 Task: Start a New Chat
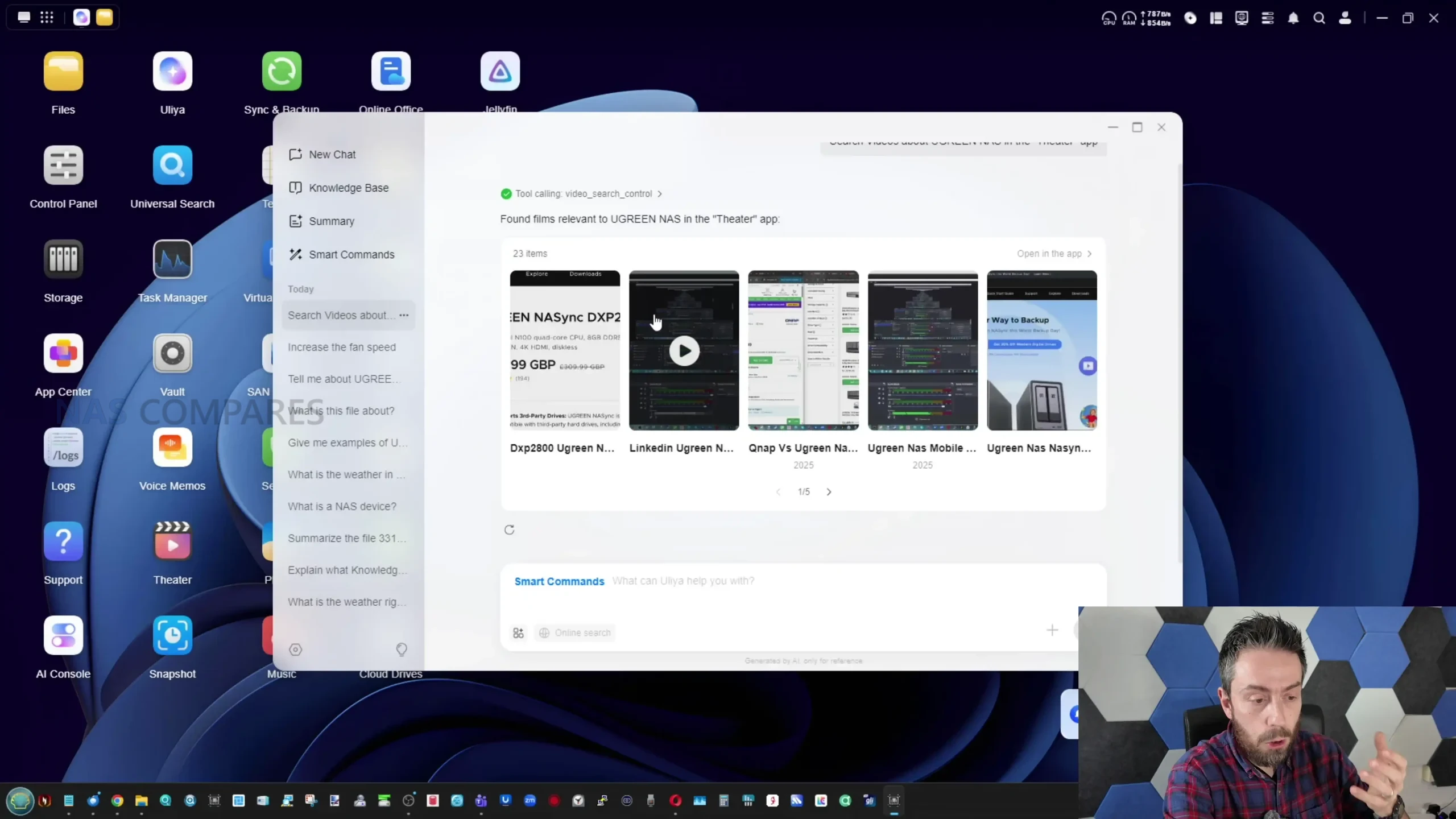point(332,155)
